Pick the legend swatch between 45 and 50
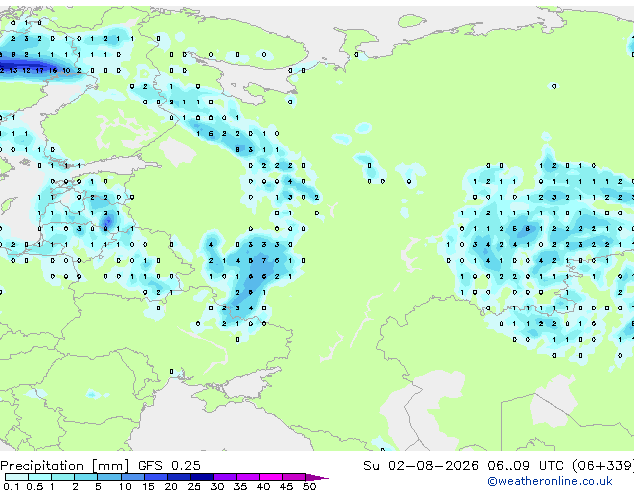The image size is (634, 490). coord(294,477)
